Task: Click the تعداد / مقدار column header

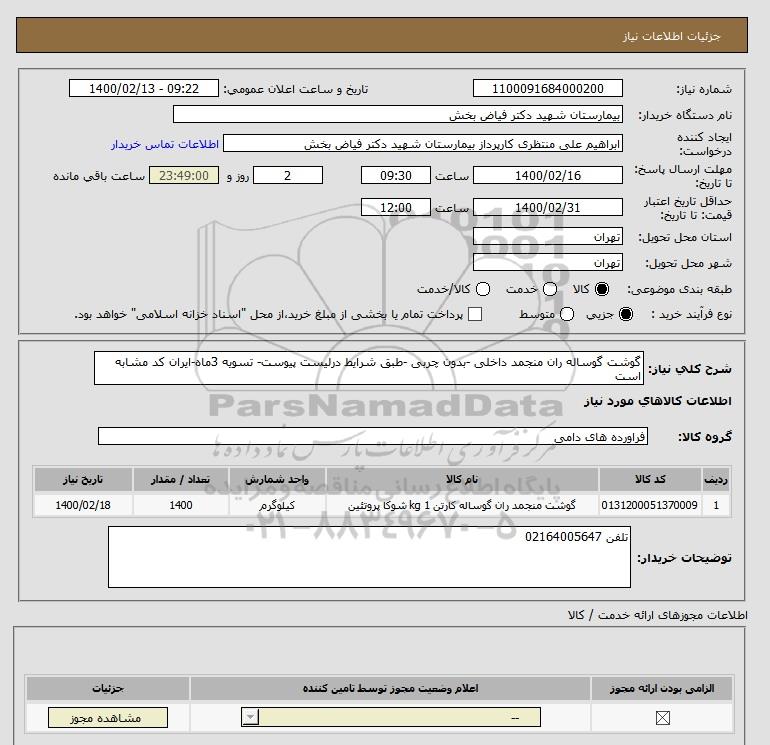Action: click(x=181, y=479)
